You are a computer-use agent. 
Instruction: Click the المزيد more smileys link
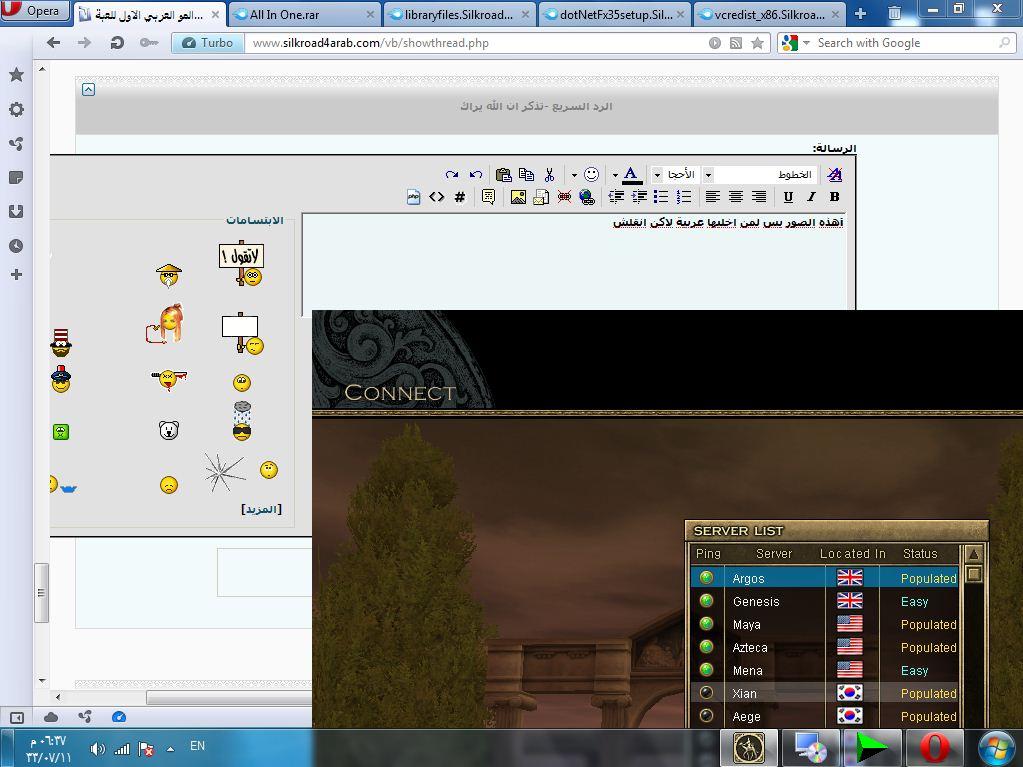click(262, 509)
